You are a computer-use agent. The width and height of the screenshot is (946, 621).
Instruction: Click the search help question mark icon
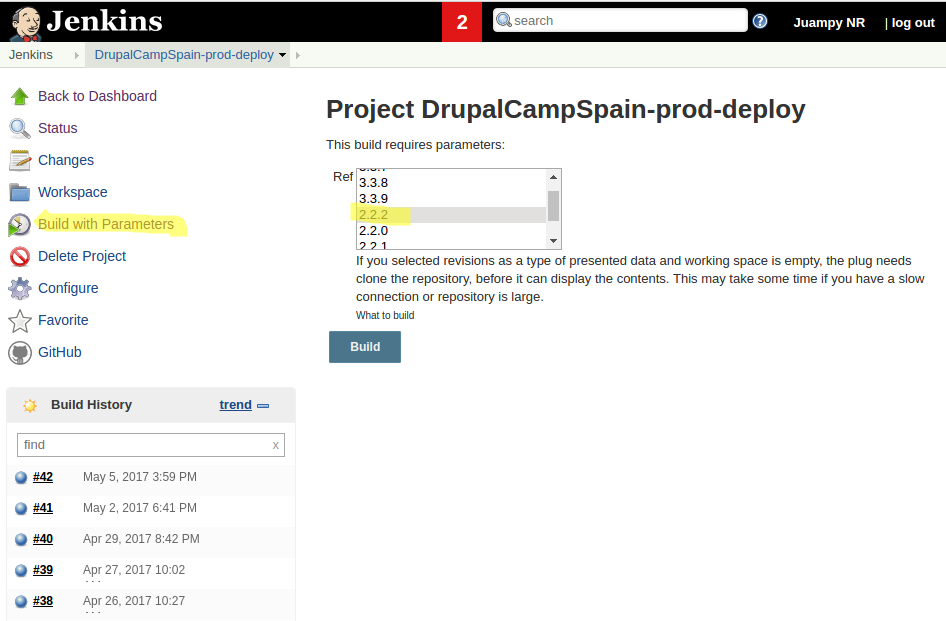pyautogui.click(x=760, y=22)
